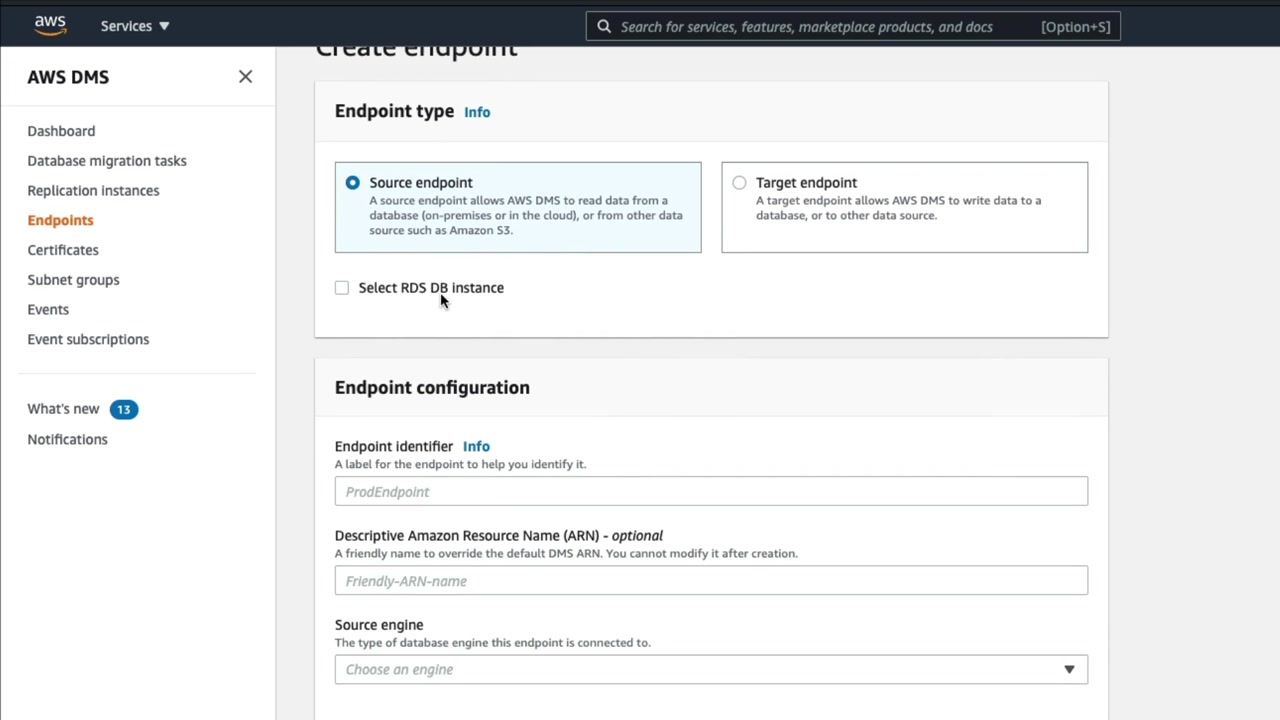Go to Database migration tasks
Screen dimensions: 1280x720
tap(107, 161)
